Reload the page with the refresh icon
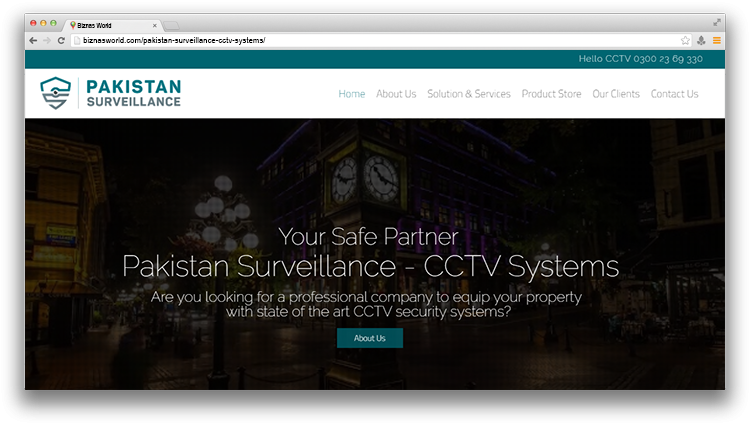The height and width of the screenshot is (425, 750). (x=61, y=41)
